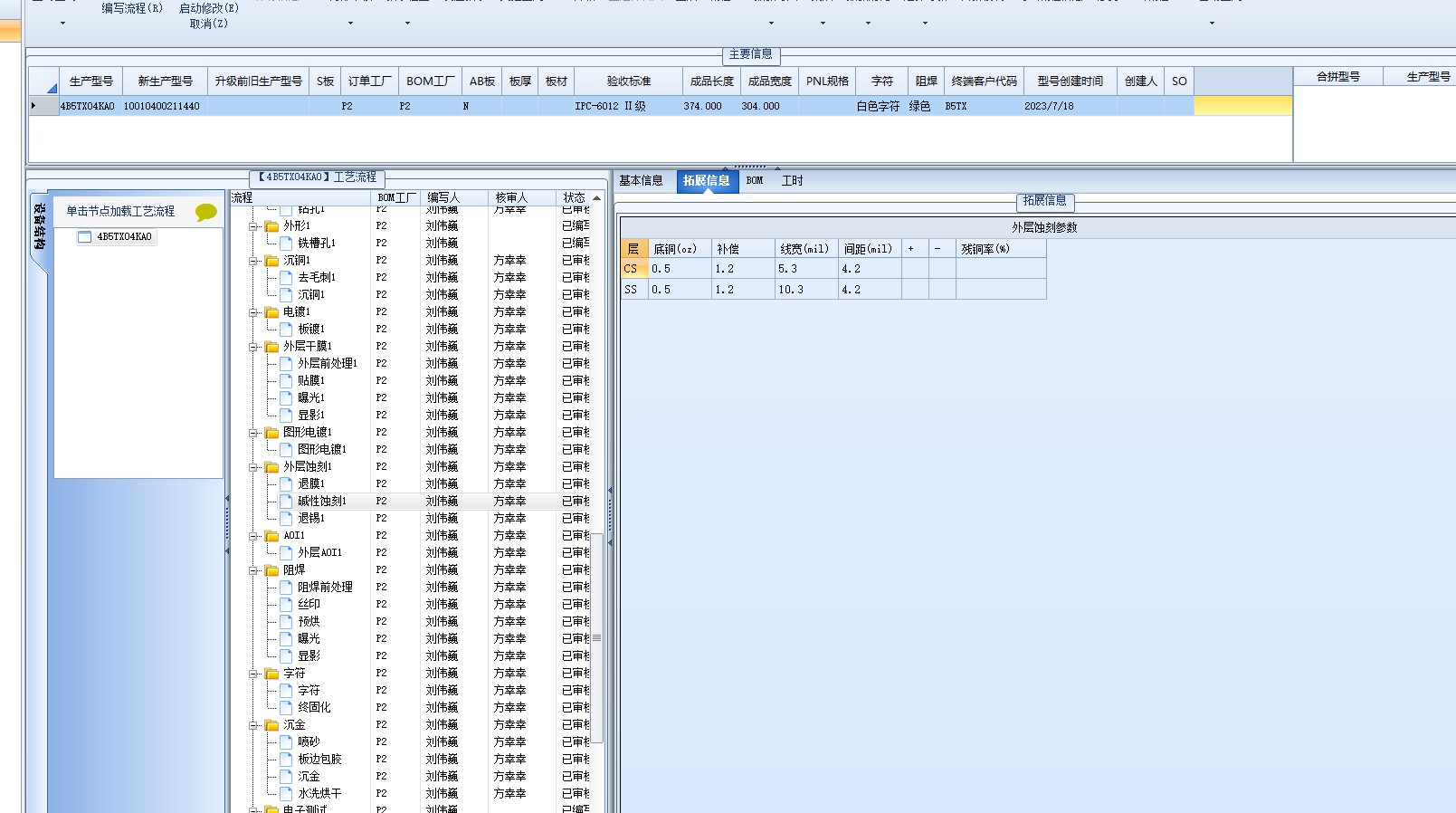Click the vertical 设备结构 side tab
Image resolution: width=1456 pixels, height=813 pixels.
40,226
